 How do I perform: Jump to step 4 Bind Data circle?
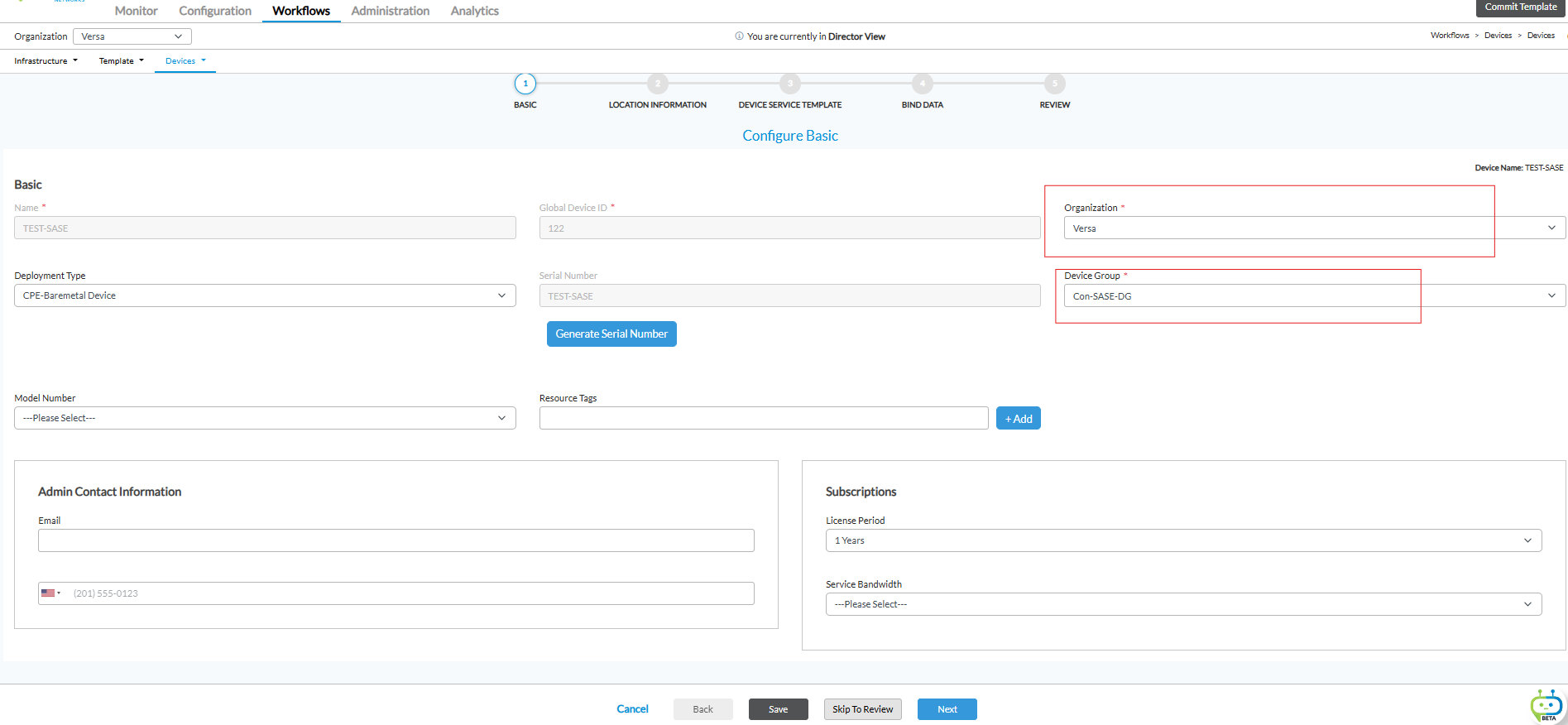tap(922, 84)
